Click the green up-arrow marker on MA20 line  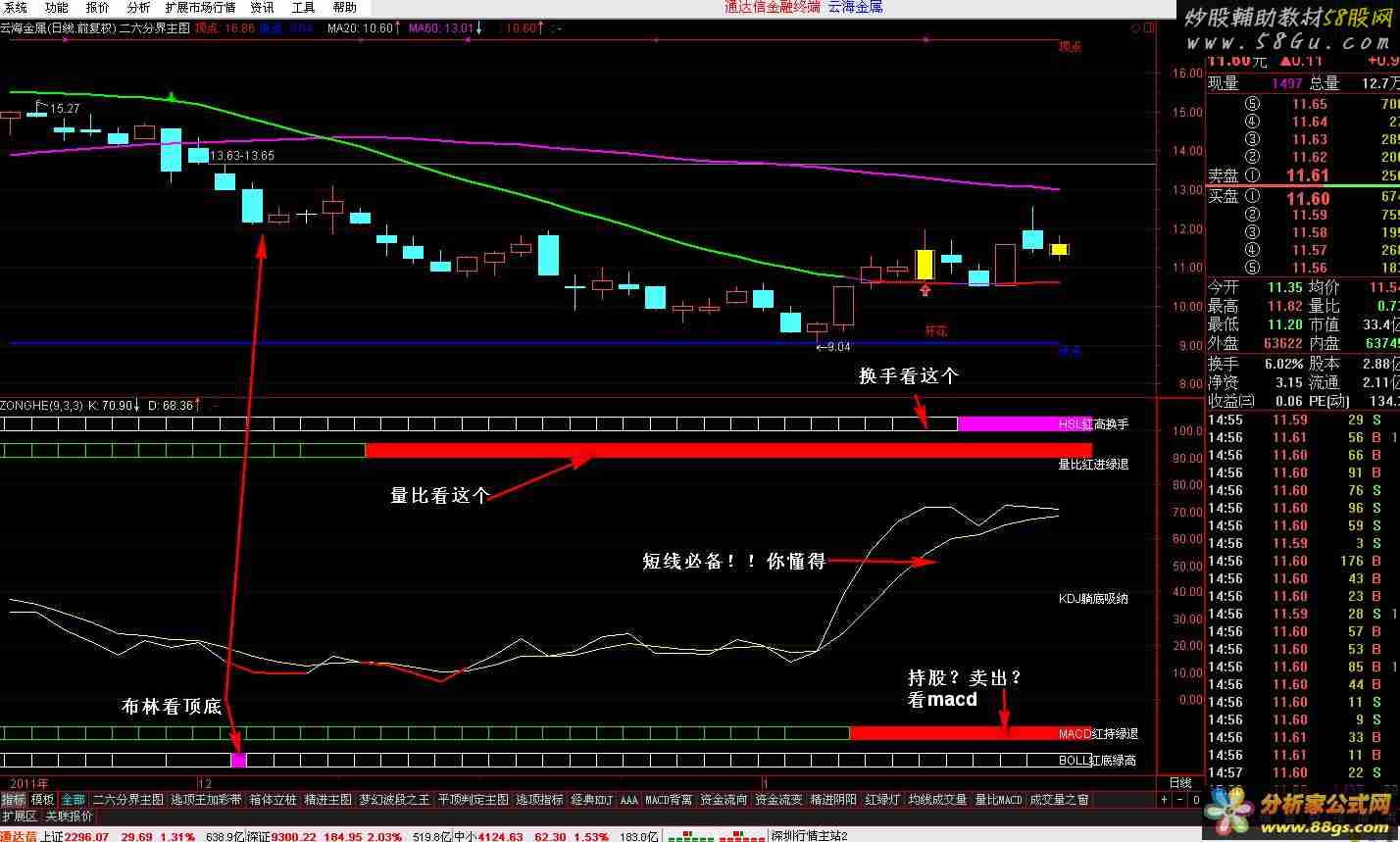(172, 96)
